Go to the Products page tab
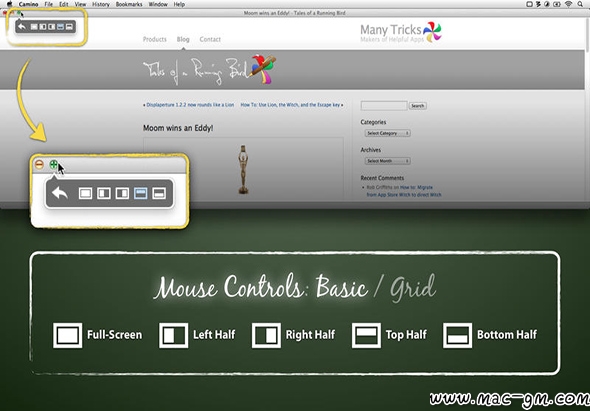This screenshot has height=411, width=590. (155, 39)
